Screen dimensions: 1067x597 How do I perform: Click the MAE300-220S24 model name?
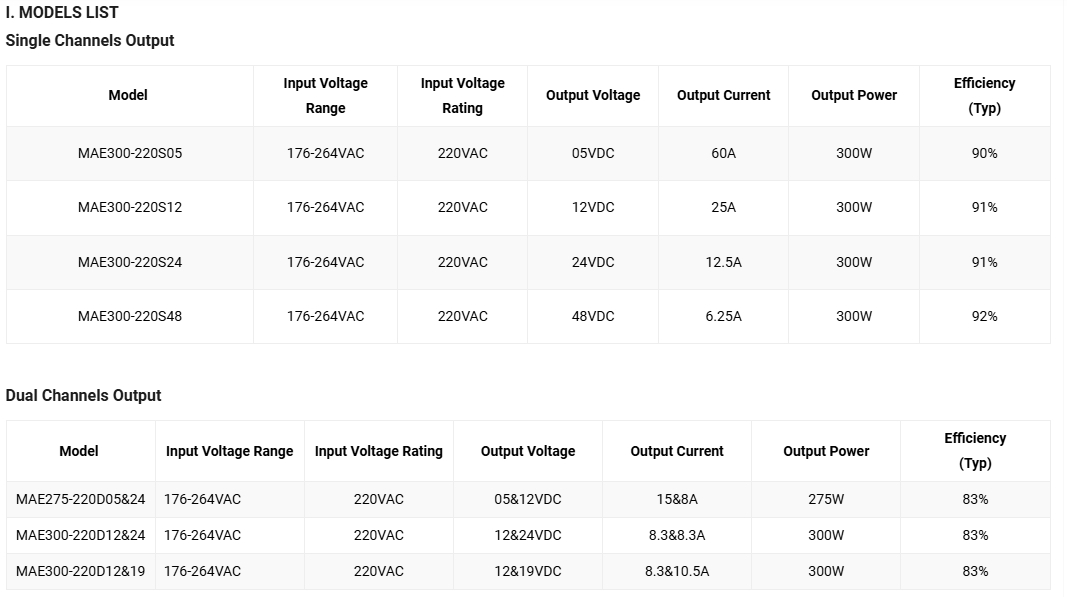(129, 262)
